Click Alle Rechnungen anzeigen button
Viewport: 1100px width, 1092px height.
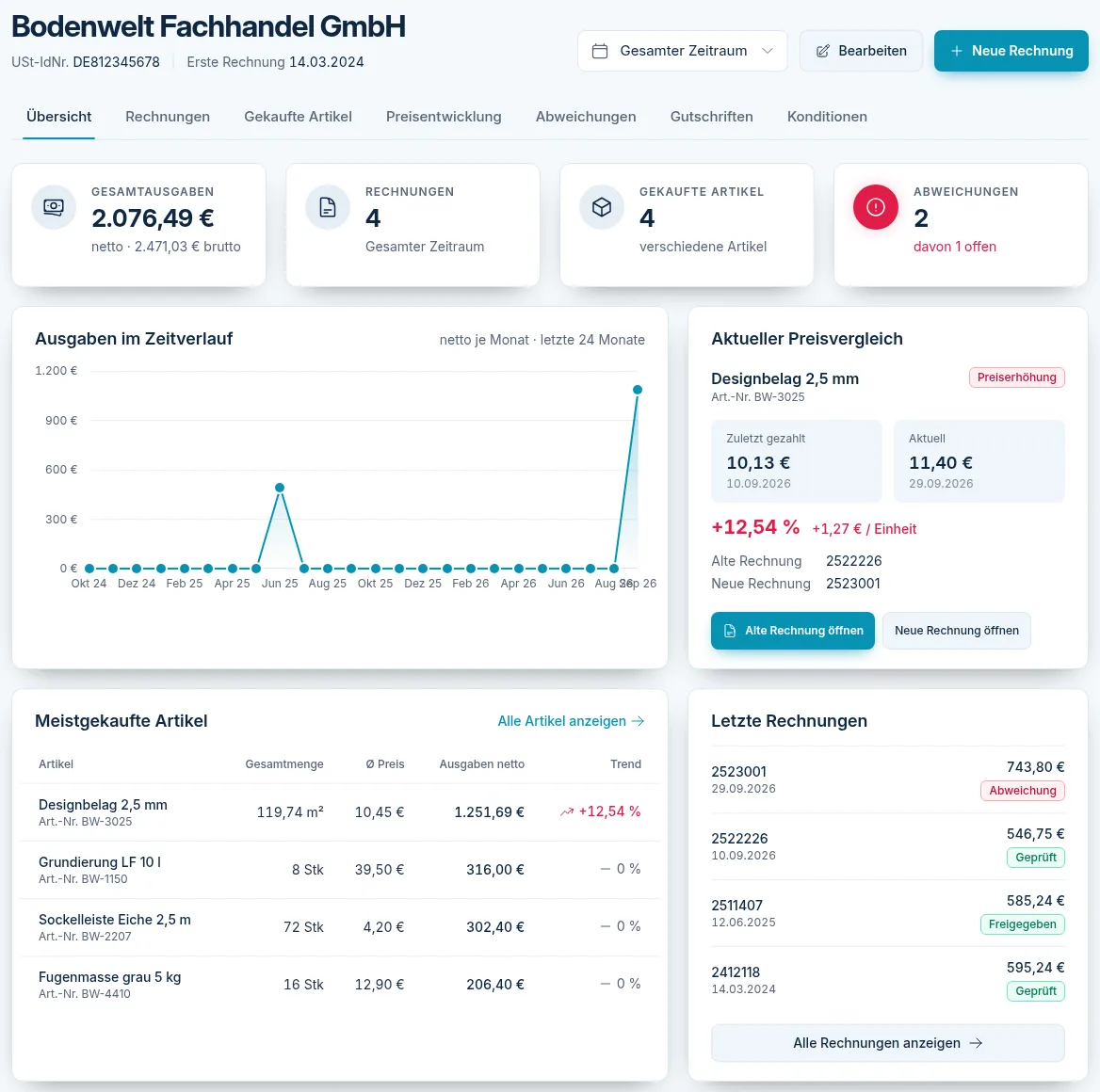pos(887,1043)
